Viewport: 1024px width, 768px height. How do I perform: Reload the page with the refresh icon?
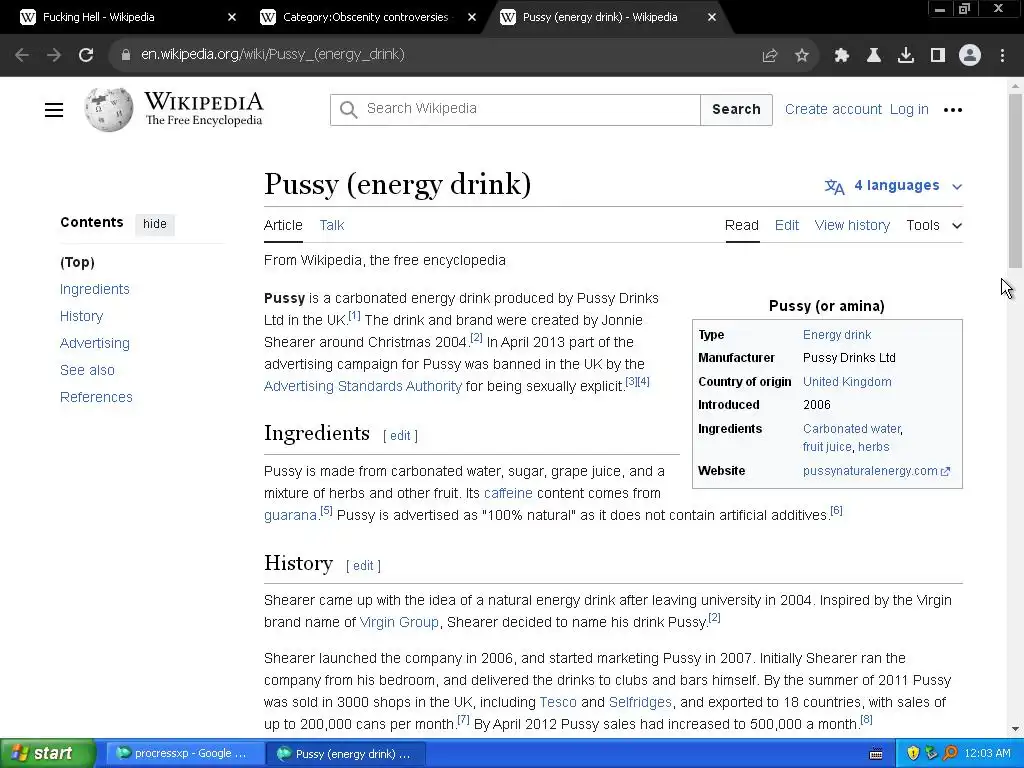point(86,55)
